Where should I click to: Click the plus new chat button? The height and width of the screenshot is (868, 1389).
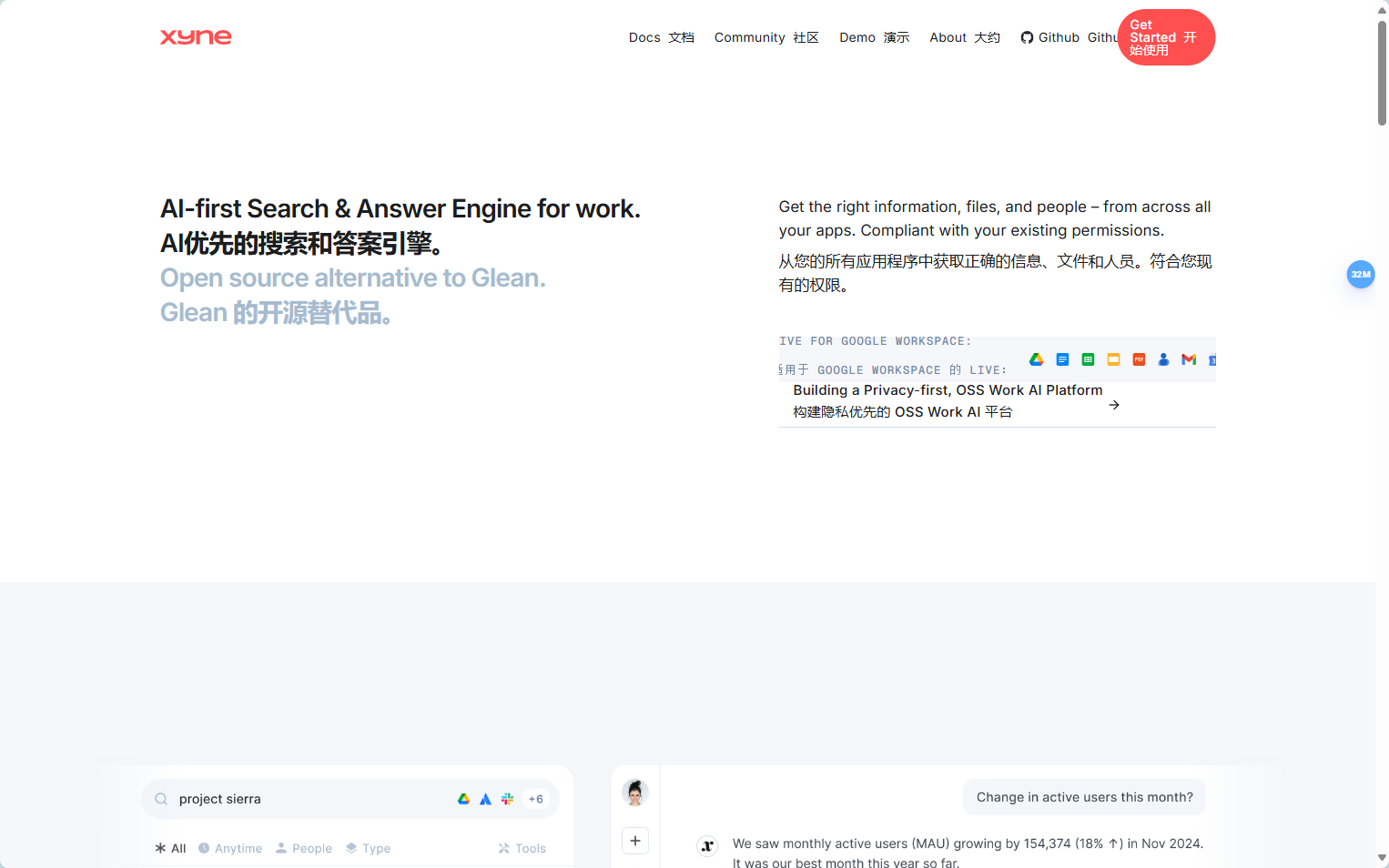(x=635, y=841)
